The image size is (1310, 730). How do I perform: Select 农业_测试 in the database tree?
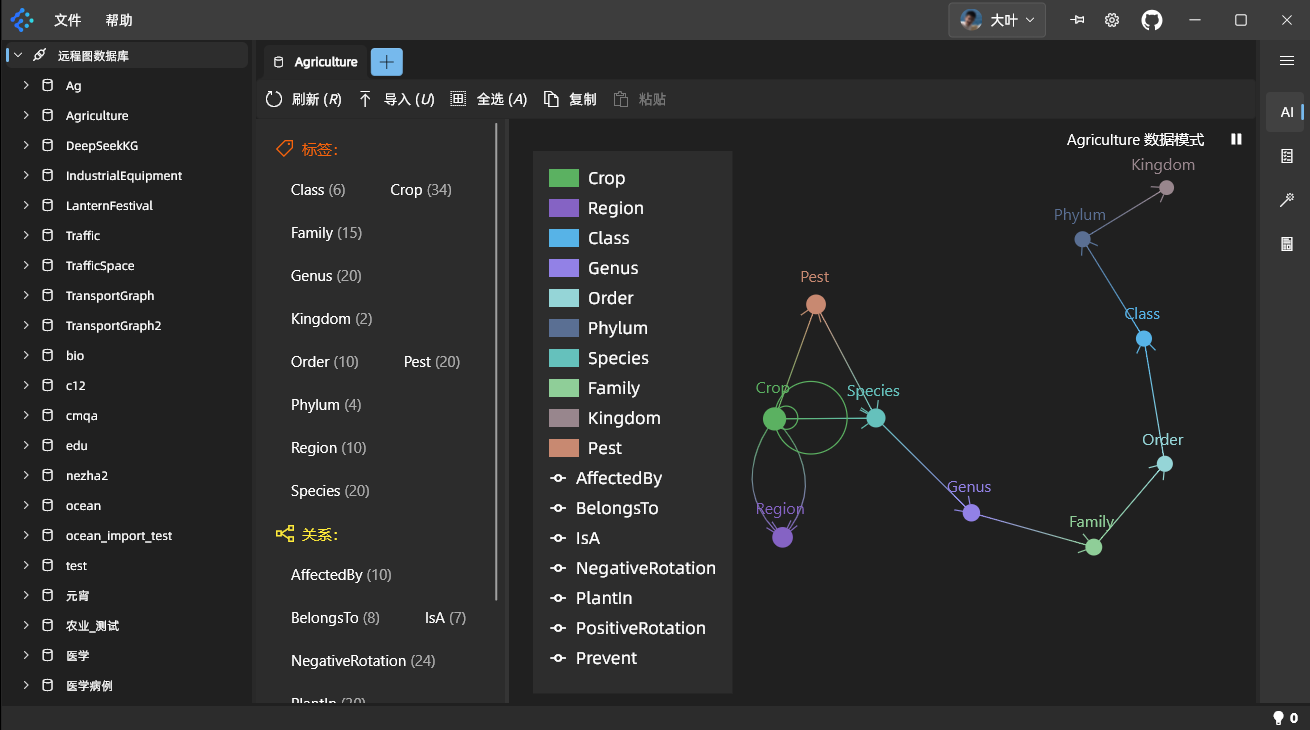pos(92,625)
